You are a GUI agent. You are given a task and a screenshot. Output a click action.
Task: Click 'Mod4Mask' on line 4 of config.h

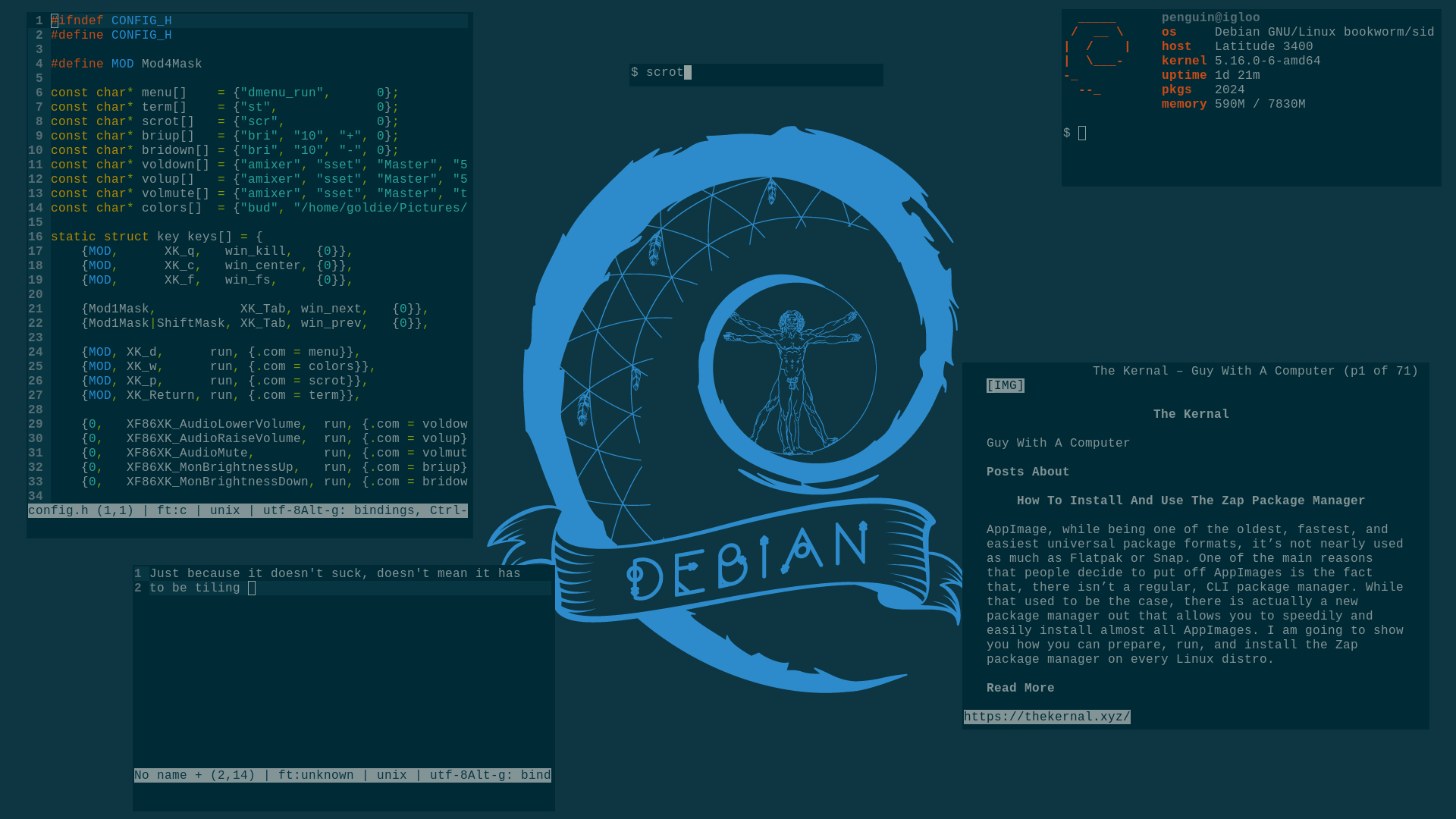[172, 64]
